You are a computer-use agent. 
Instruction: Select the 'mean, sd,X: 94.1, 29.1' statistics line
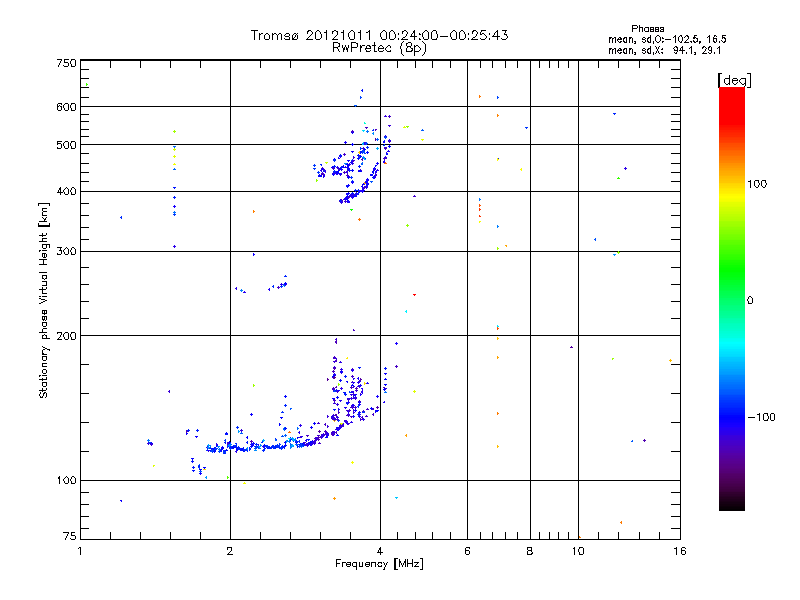665,50
